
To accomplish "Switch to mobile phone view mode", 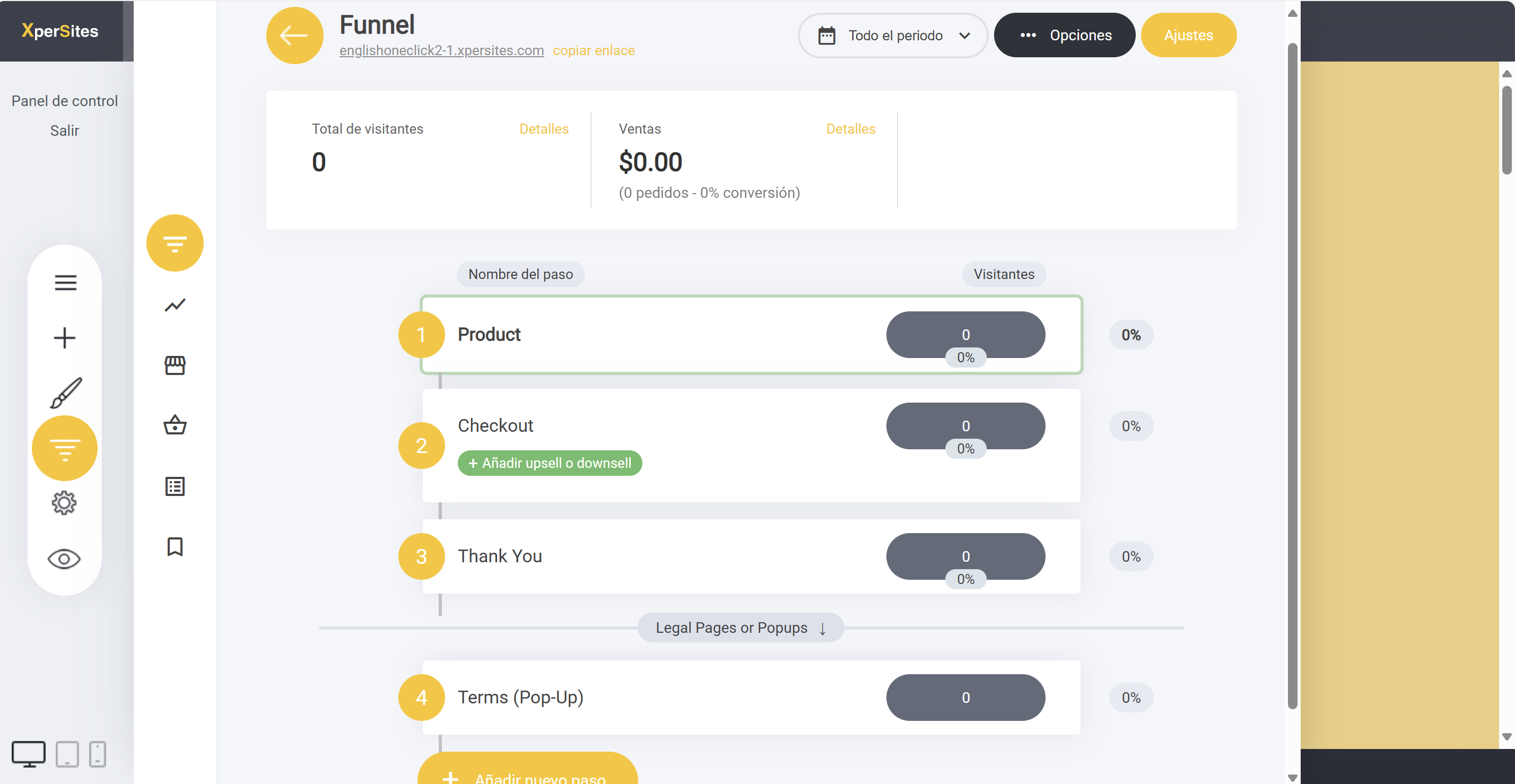I will 98,753.
